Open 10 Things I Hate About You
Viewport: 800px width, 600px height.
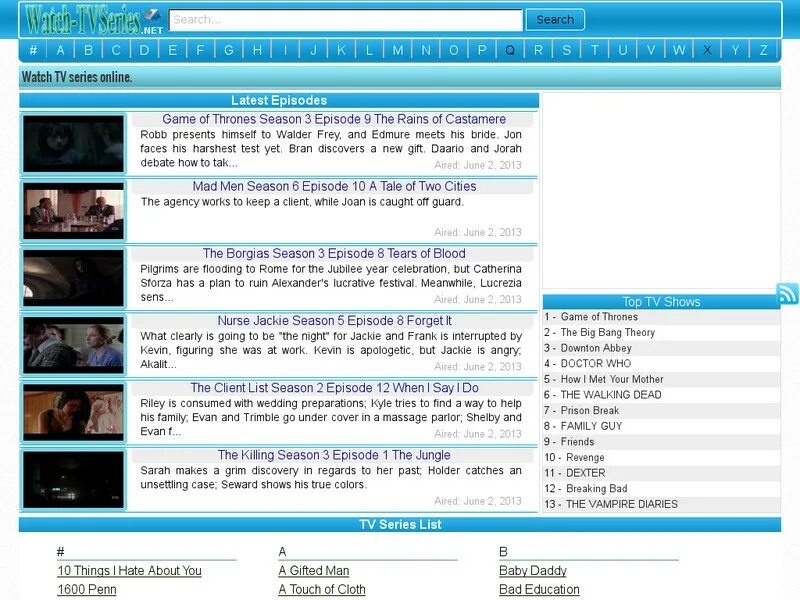click(130, 570)
